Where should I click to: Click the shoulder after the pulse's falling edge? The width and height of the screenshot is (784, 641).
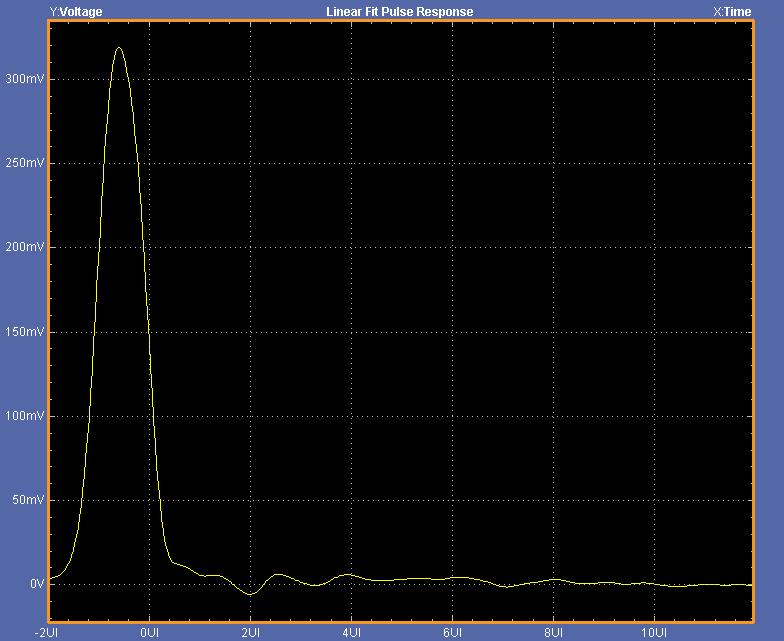coord(178,564)
